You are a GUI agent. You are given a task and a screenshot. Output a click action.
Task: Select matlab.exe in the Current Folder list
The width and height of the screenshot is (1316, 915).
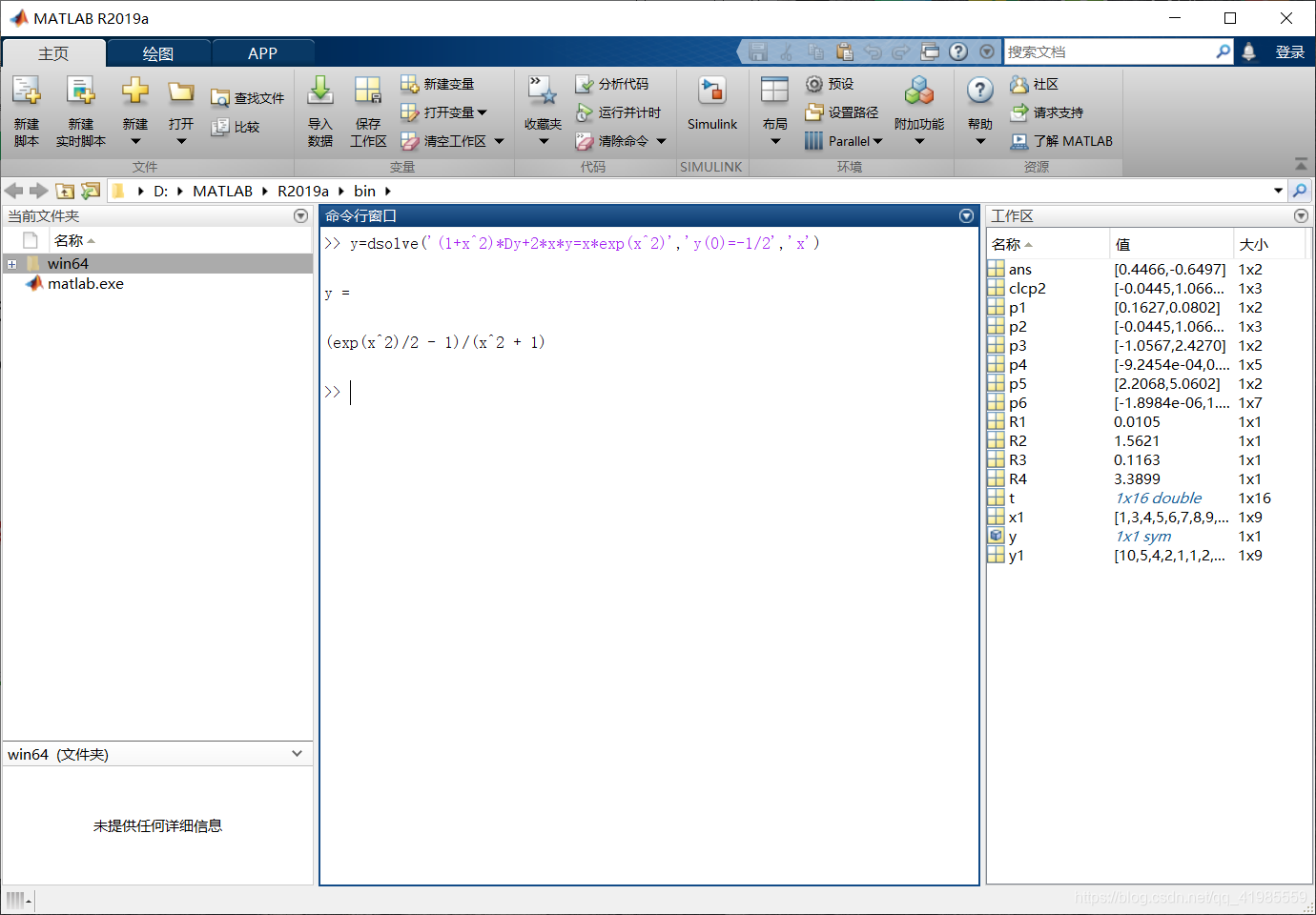86,284
